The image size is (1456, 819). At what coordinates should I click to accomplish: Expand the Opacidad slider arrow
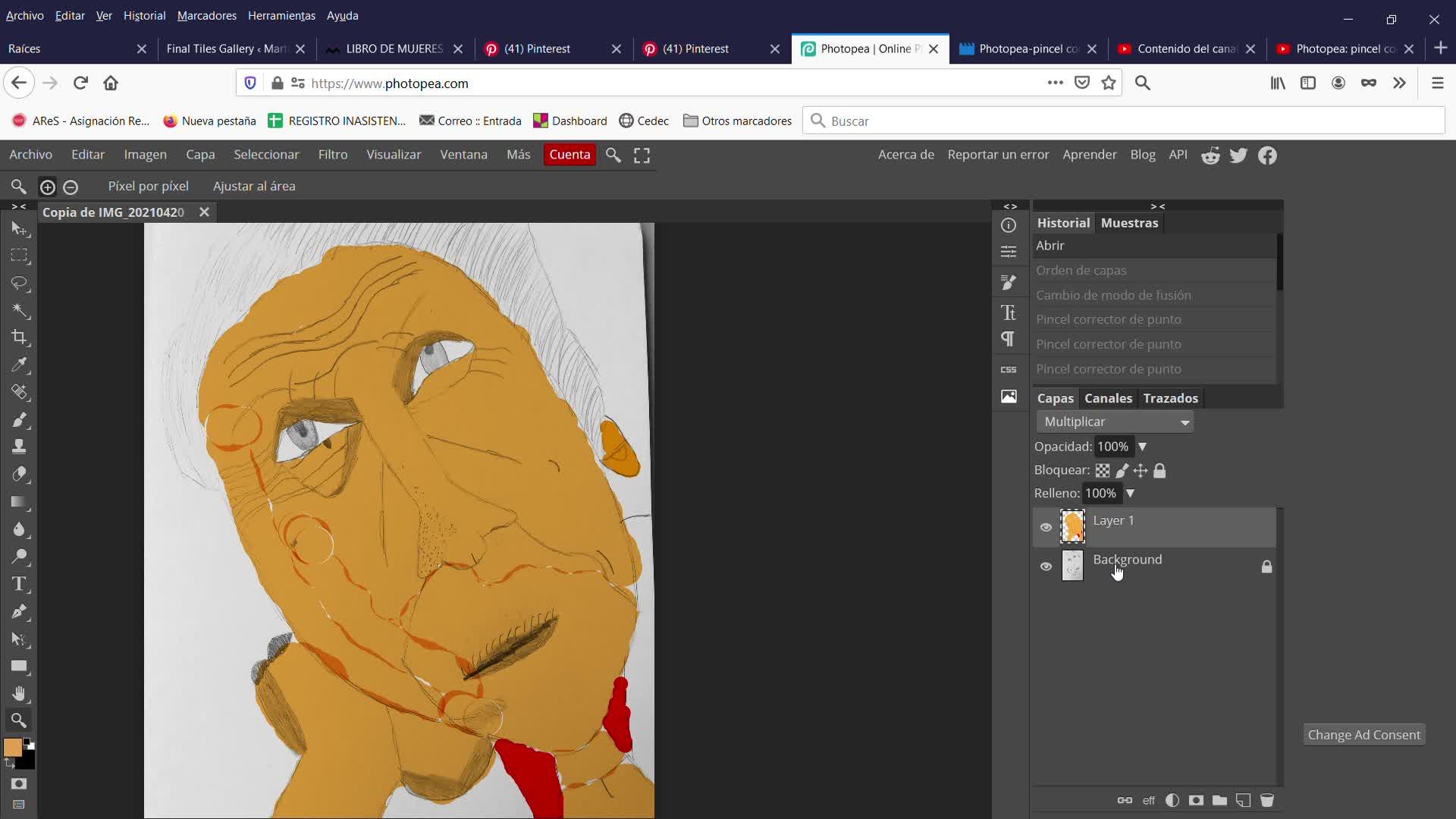tap(1142, 447)
